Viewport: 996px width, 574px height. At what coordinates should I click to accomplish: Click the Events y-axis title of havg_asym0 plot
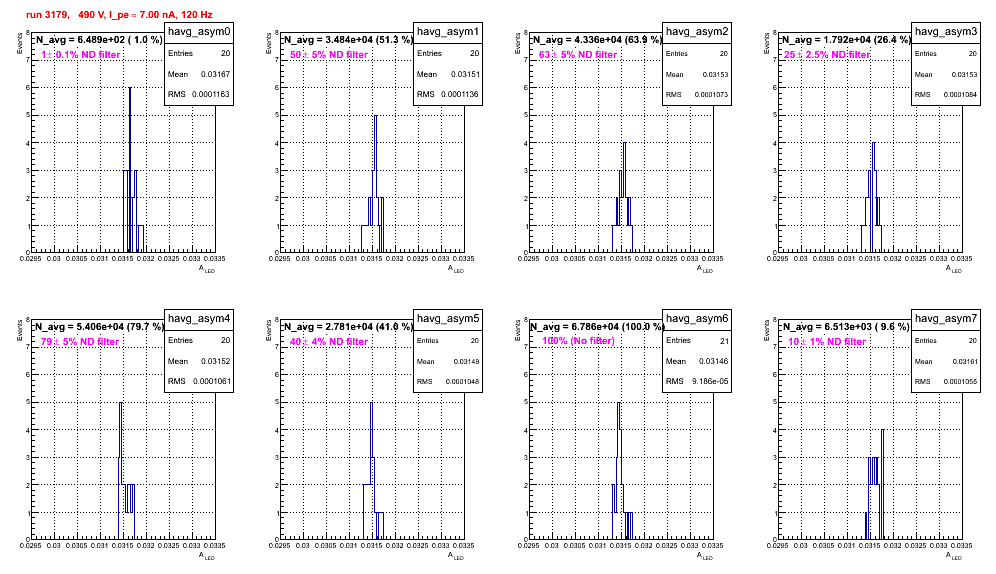20,44
